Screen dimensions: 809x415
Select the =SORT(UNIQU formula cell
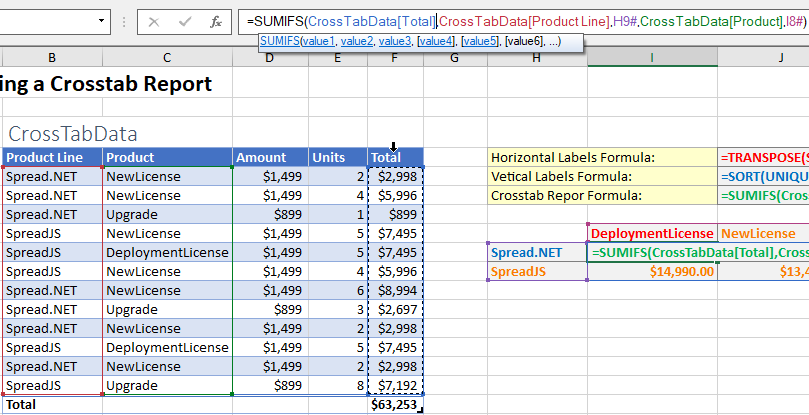pos(763,177)
